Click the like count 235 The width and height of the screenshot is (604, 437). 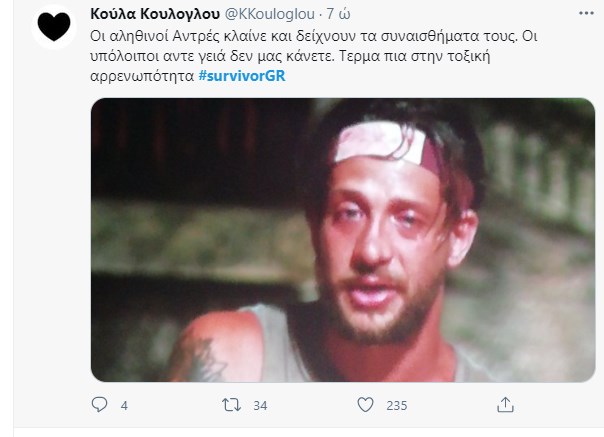(x=396, y=405)
